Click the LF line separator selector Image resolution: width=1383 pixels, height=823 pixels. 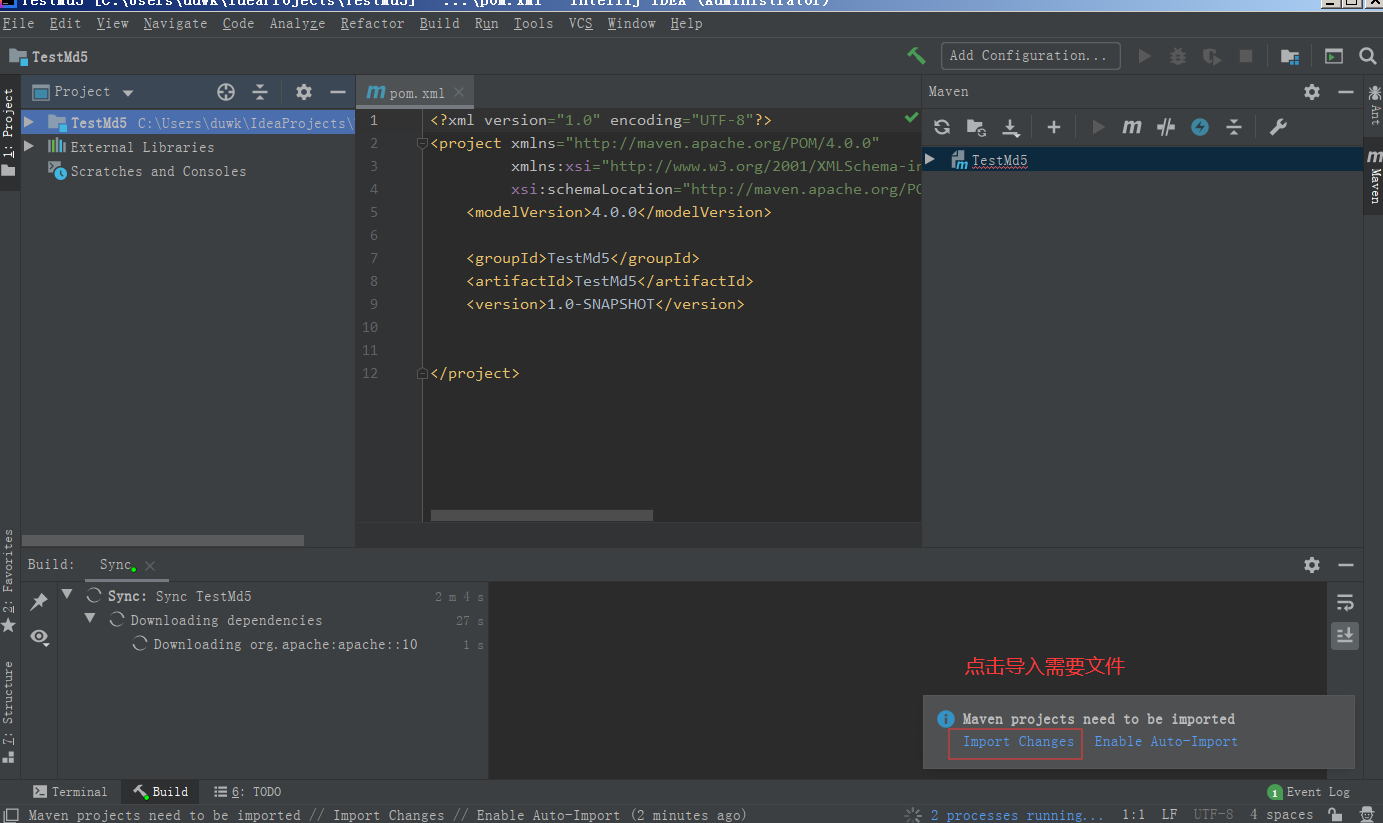click(1169, 815)
